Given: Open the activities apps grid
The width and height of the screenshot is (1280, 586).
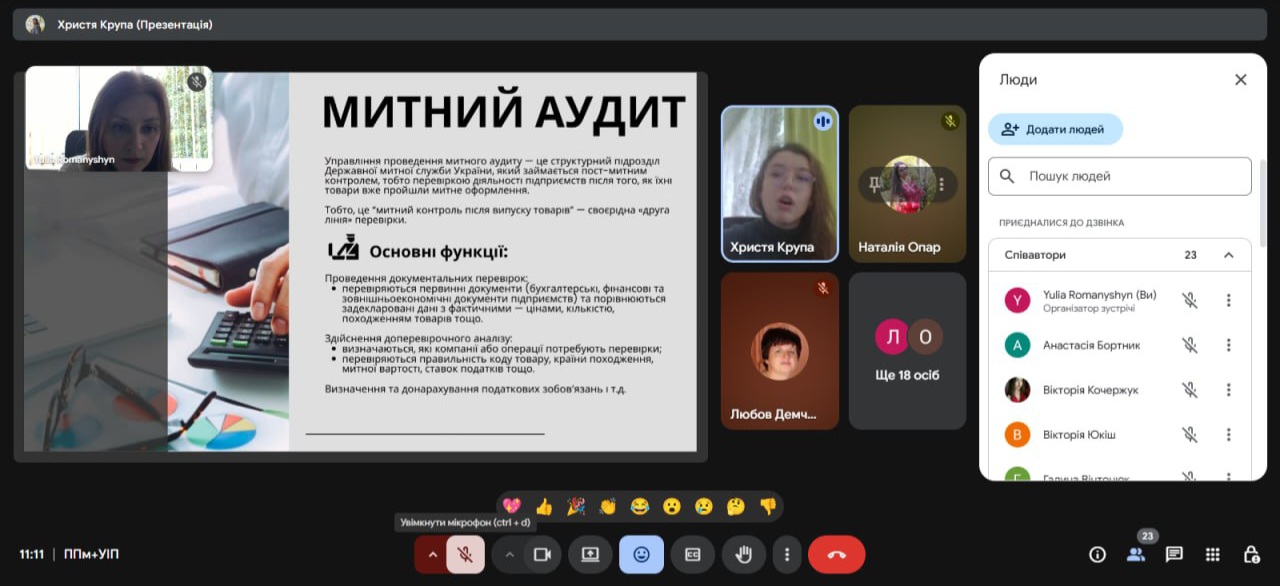Looking at the screenshot, I should 1211,553.
